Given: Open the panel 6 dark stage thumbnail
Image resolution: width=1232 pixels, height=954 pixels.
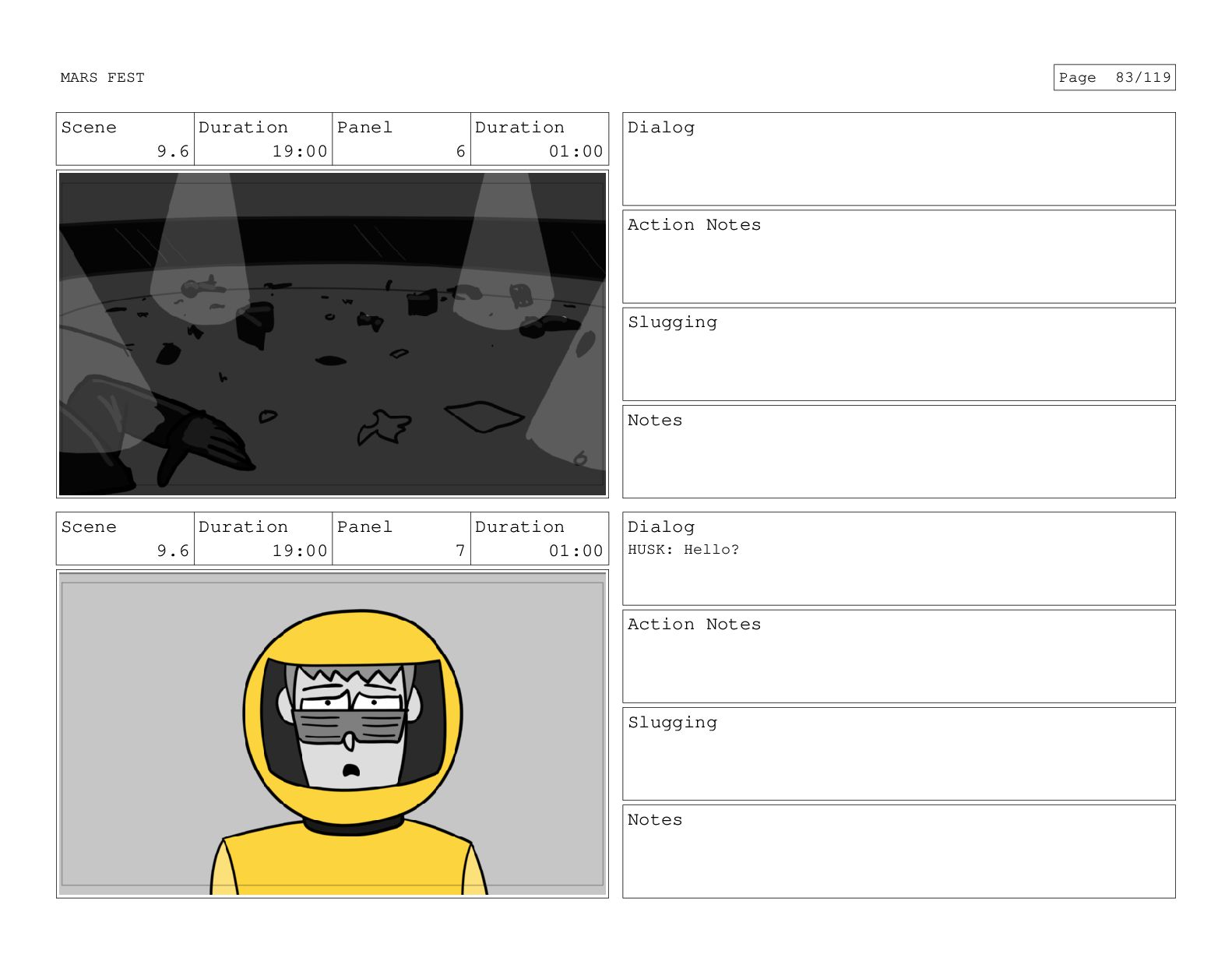Looking at the screenshot, I should (333, 334).
